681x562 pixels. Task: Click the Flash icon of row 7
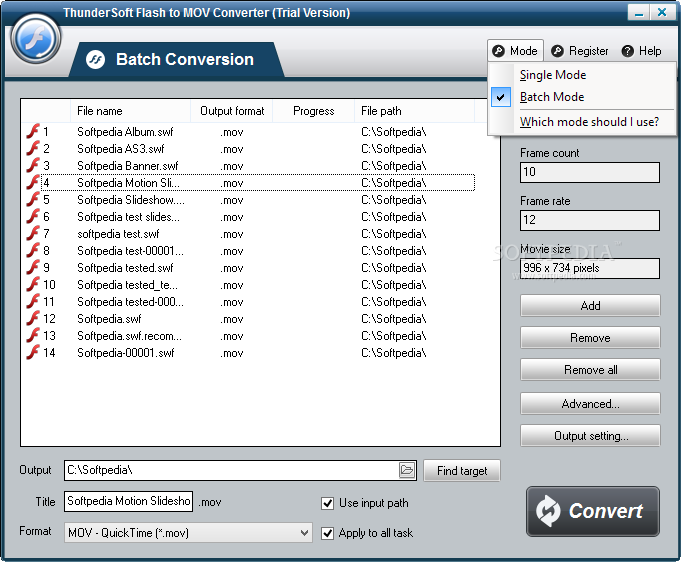click(33, 233)
